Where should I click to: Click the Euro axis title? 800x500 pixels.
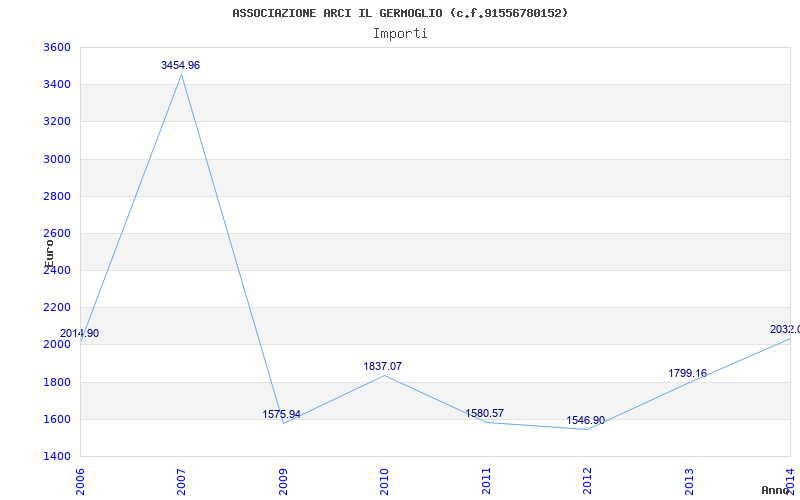coord(48,253)
